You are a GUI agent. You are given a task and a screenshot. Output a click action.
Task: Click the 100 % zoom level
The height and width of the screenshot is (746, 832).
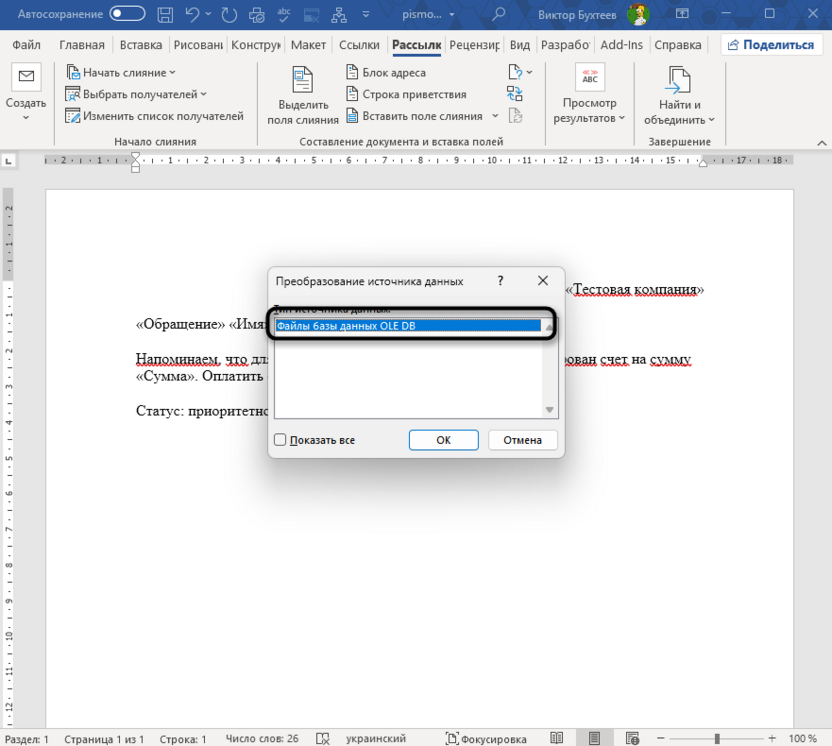click(802, 739)
